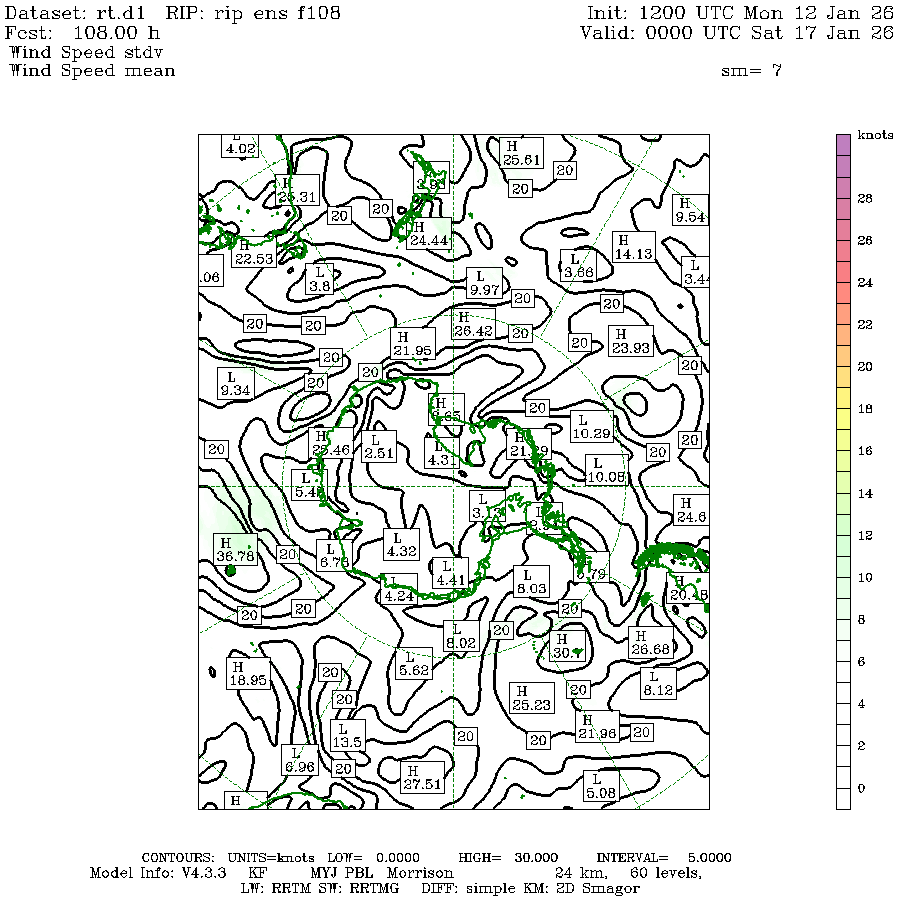Screen dimensions: 900x900
Task: Click the 'L 9.34' label on the map
Action: (235, 384)
